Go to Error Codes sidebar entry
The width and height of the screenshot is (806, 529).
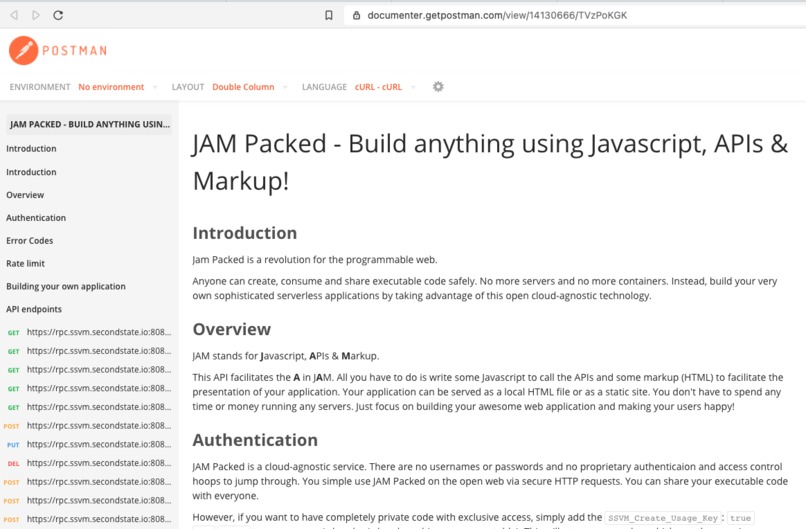coord(29,241)
